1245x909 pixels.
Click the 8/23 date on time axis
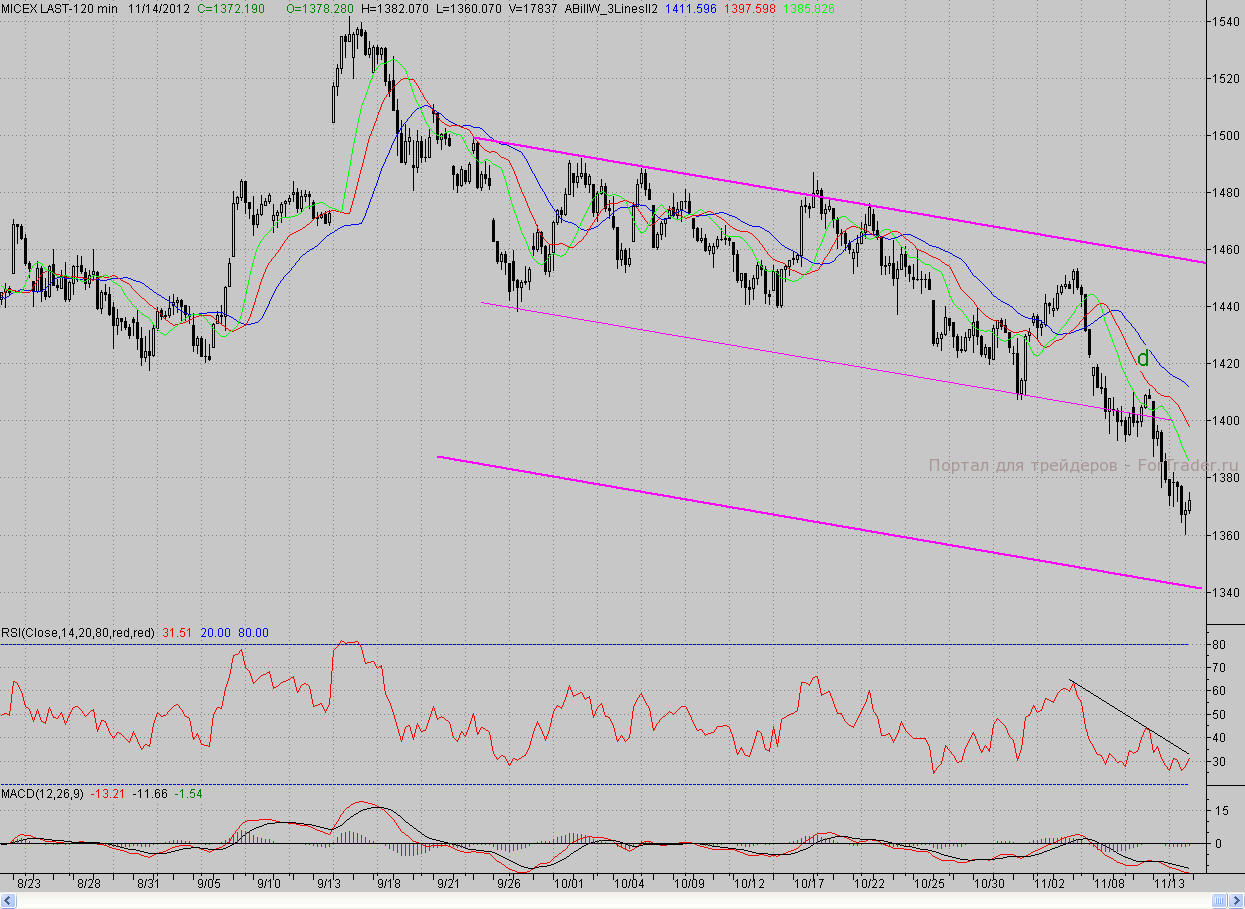(x=29, y=884)
